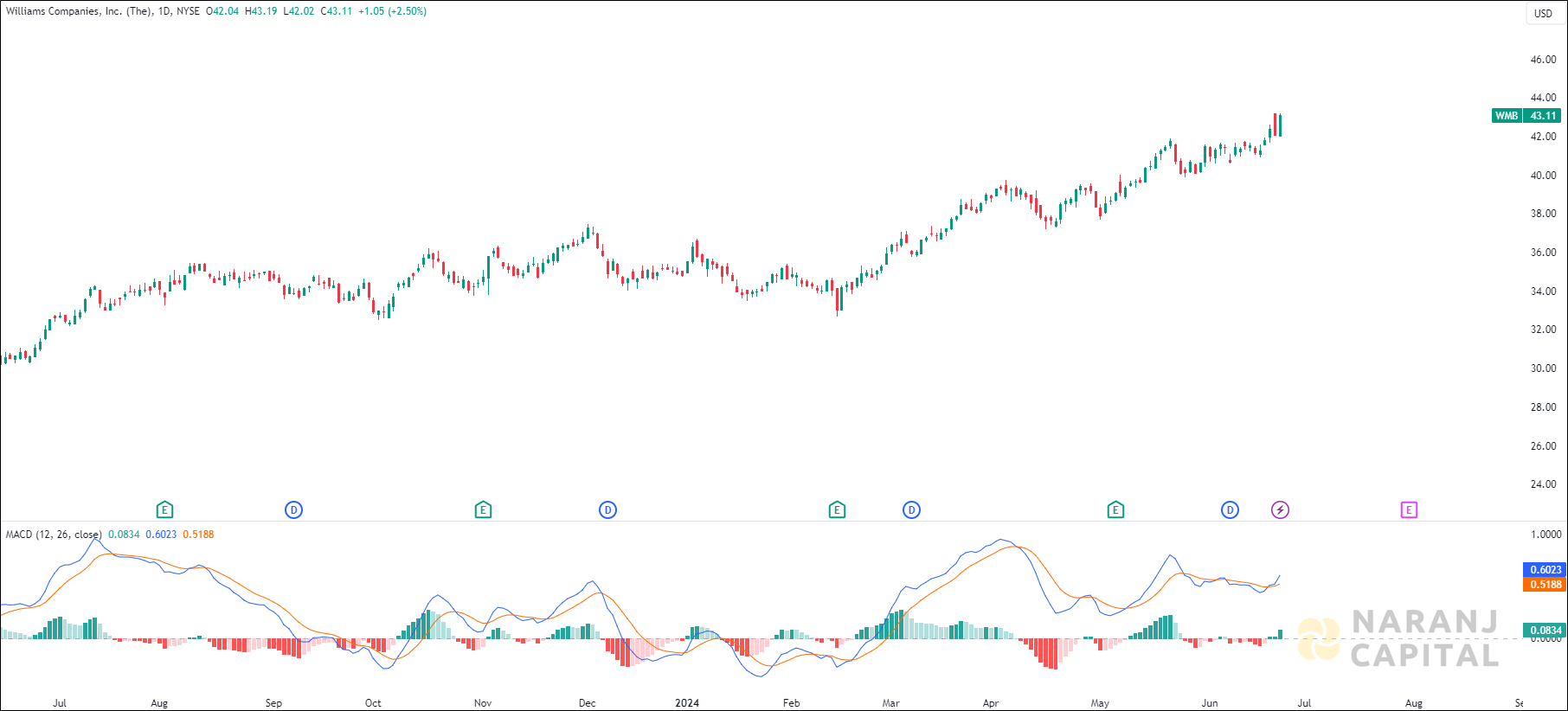Click the 1.0000 level on MACD axis
Viewport: 1568px width, 711px height.
pyautogui.click(x=1546, y=535)
